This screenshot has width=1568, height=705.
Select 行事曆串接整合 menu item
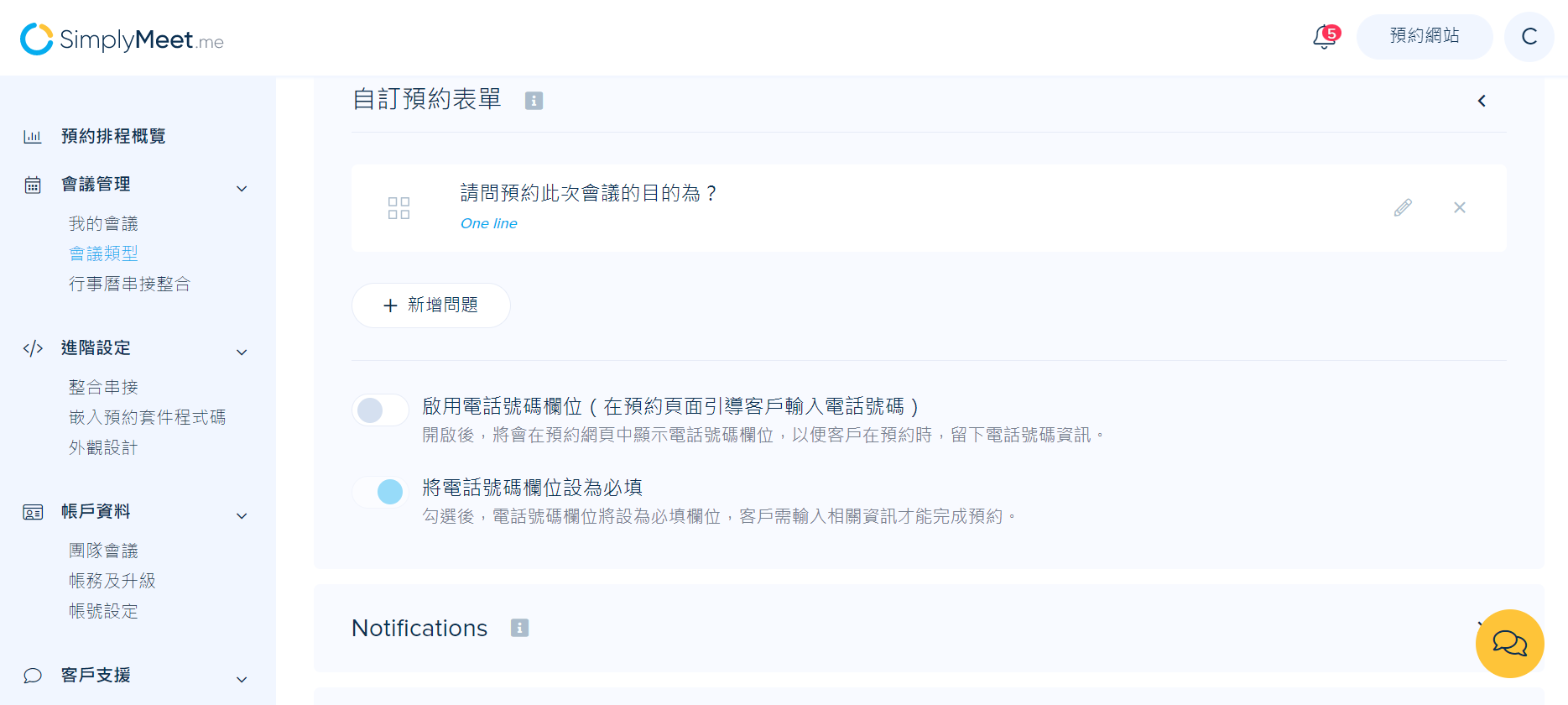(129, 285)
